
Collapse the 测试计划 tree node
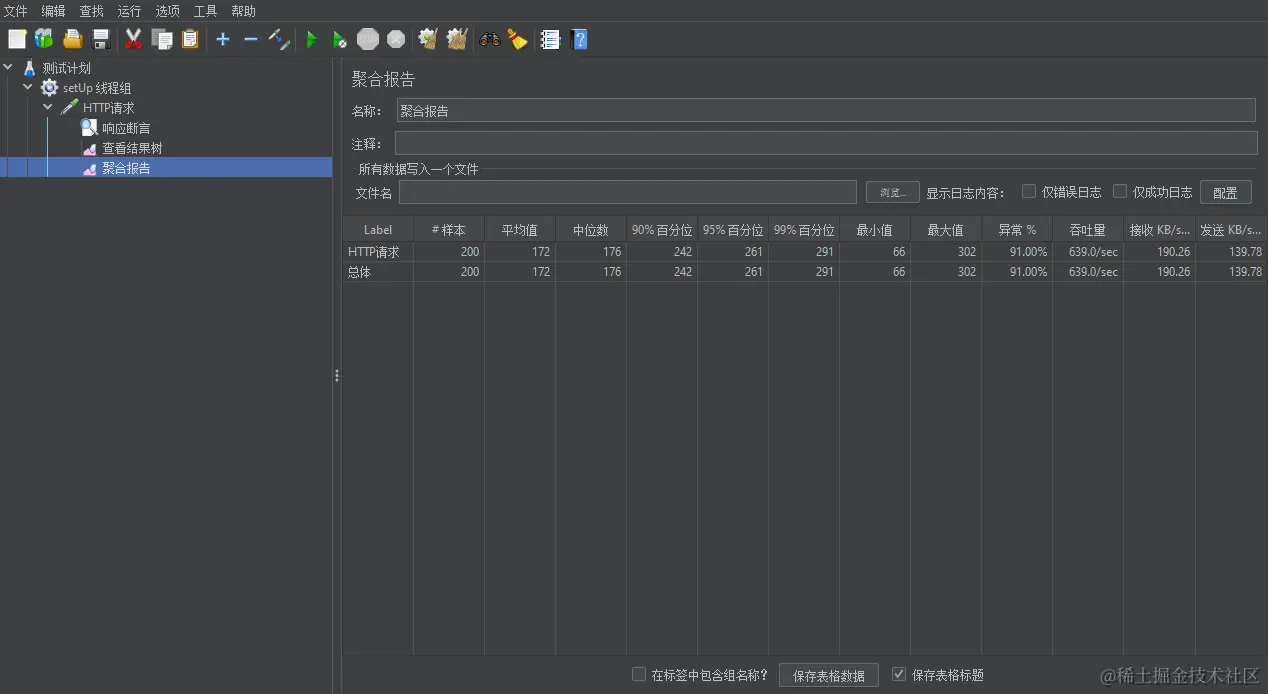pos(9,68)
